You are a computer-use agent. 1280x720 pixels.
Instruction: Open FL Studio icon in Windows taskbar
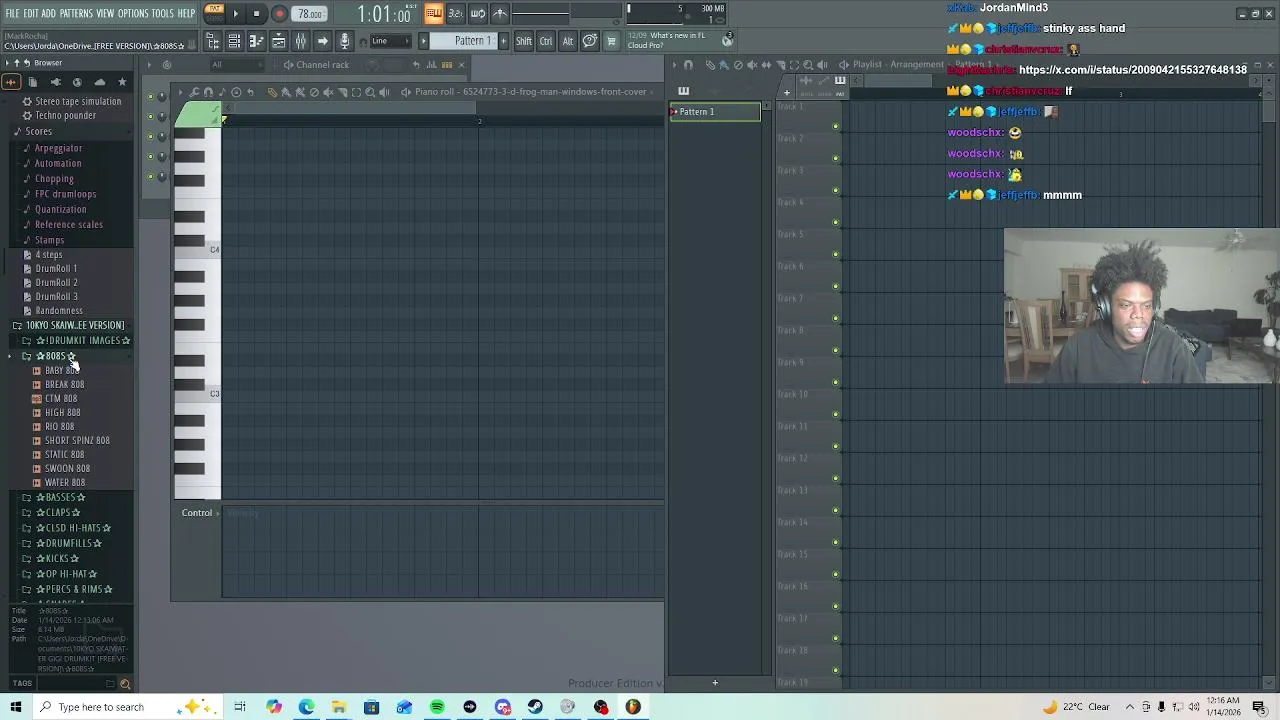pos(633,707)
